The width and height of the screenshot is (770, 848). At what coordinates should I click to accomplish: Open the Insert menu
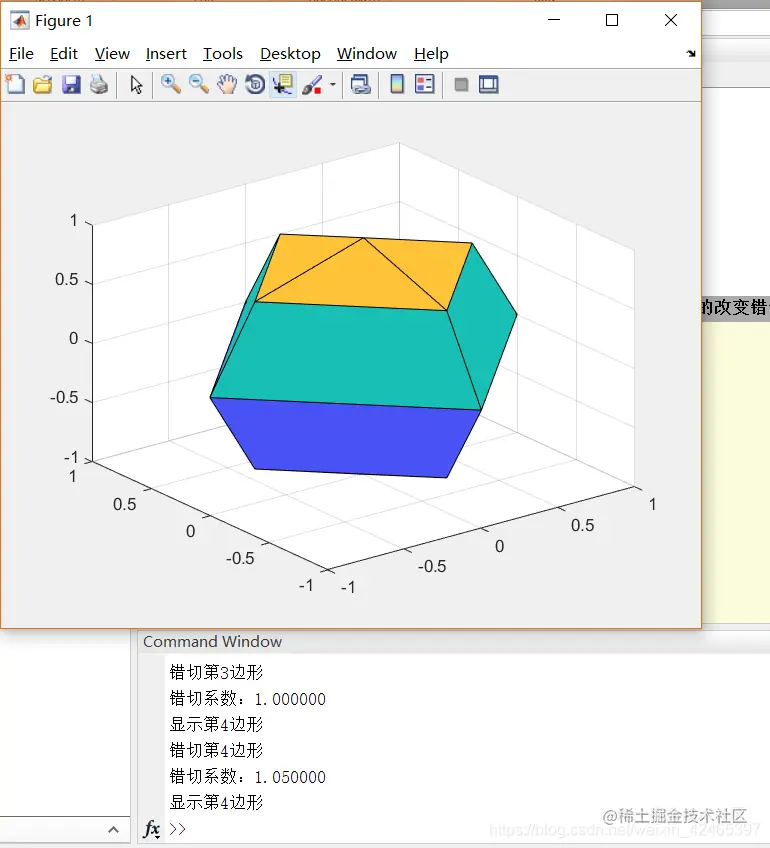pos(166,54)
